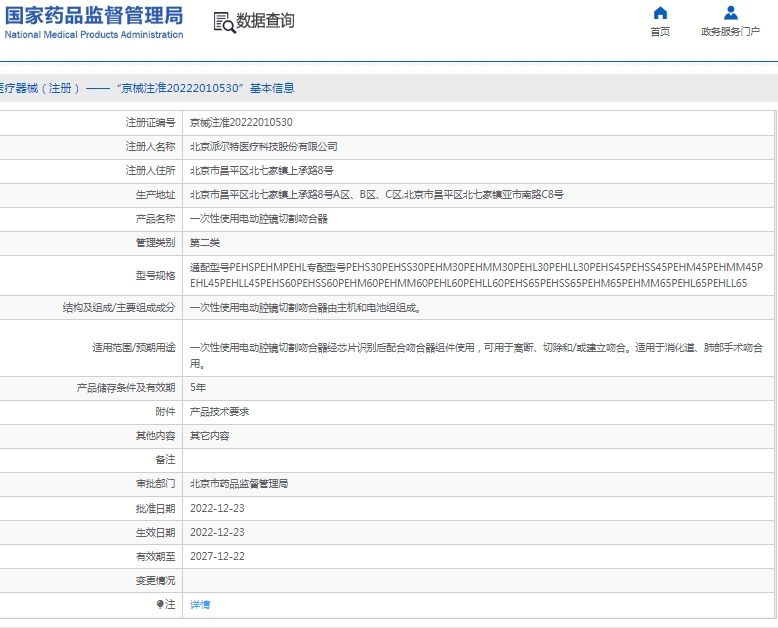Click the 数据查询 search document icon
The width and height of the screenshot is (778, 628).
[224, 23]
